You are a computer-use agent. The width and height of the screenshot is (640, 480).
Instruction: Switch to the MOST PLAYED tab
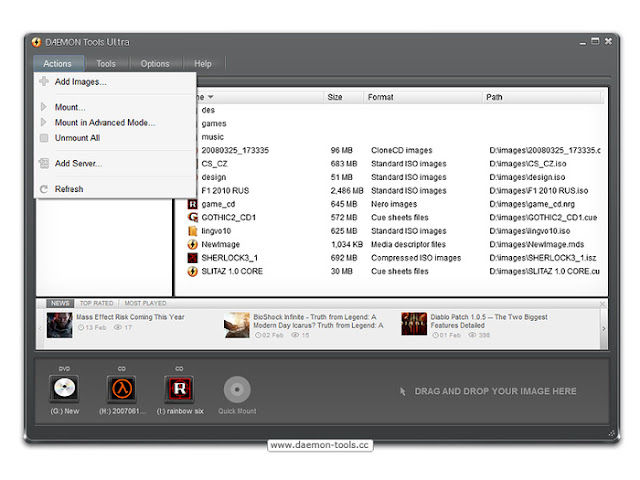145,303
